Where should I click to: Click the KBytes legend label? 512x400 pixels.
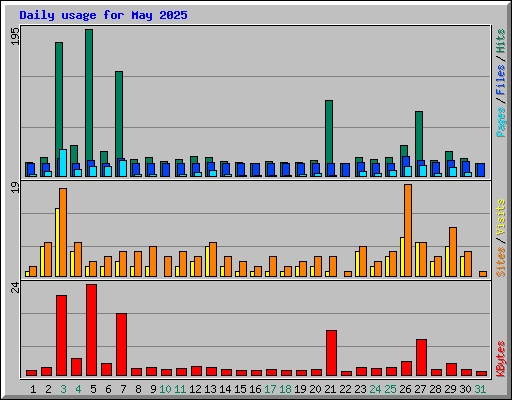[x=500, y=359]
